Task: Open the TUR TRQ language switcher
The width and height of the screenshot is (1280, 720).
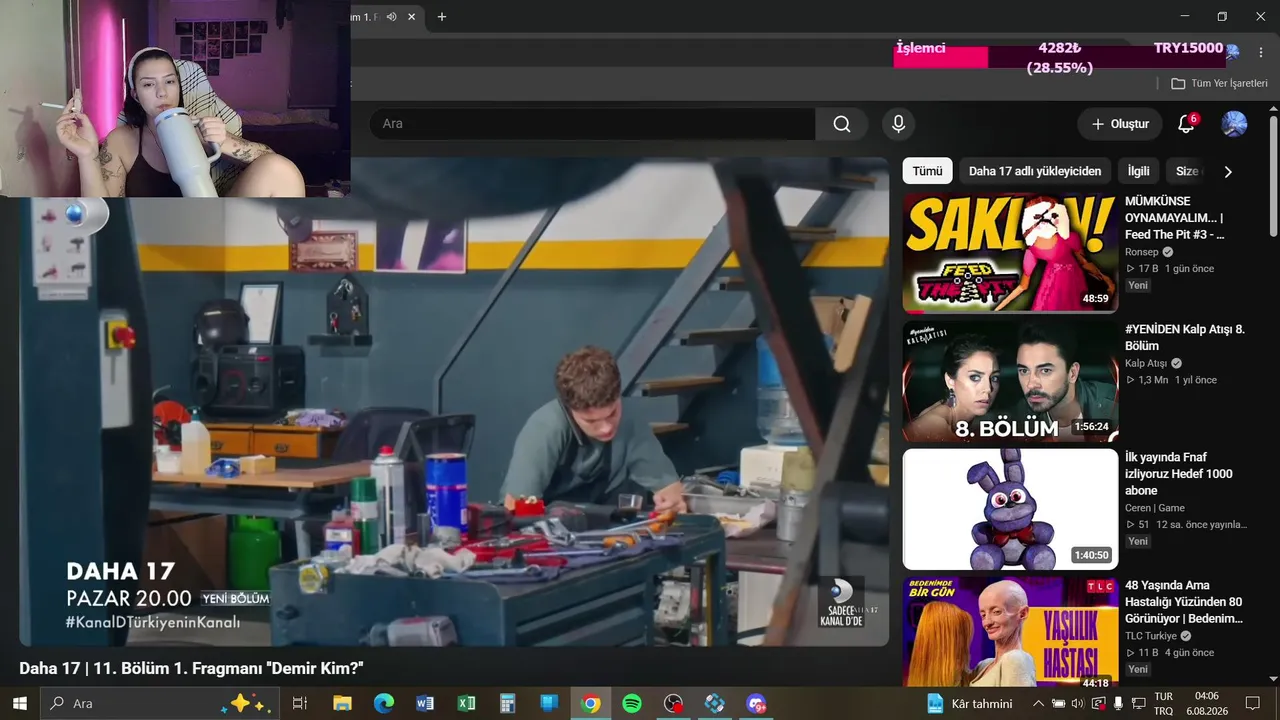Action: (x=1164, y=703)
